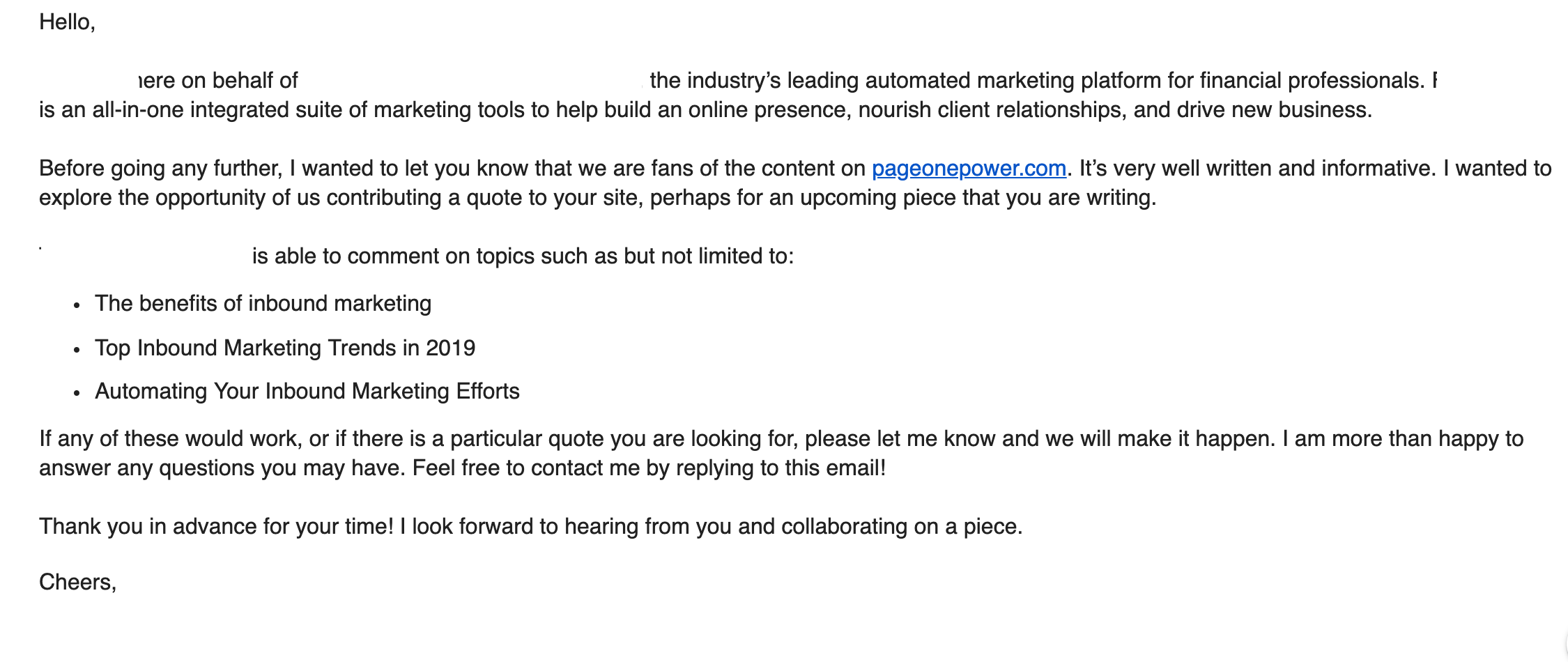Click bullet dot before "The benefits" item
The image size is (1568, 662).
coord(77,305)
